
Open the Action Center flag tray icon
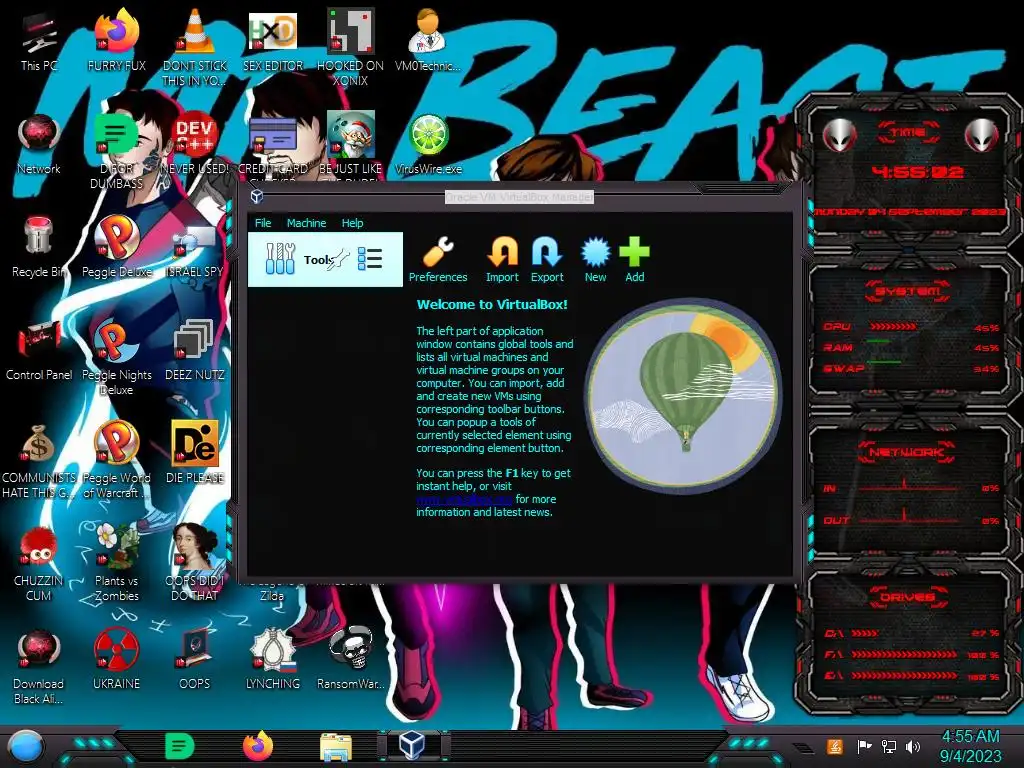[864, 746]
